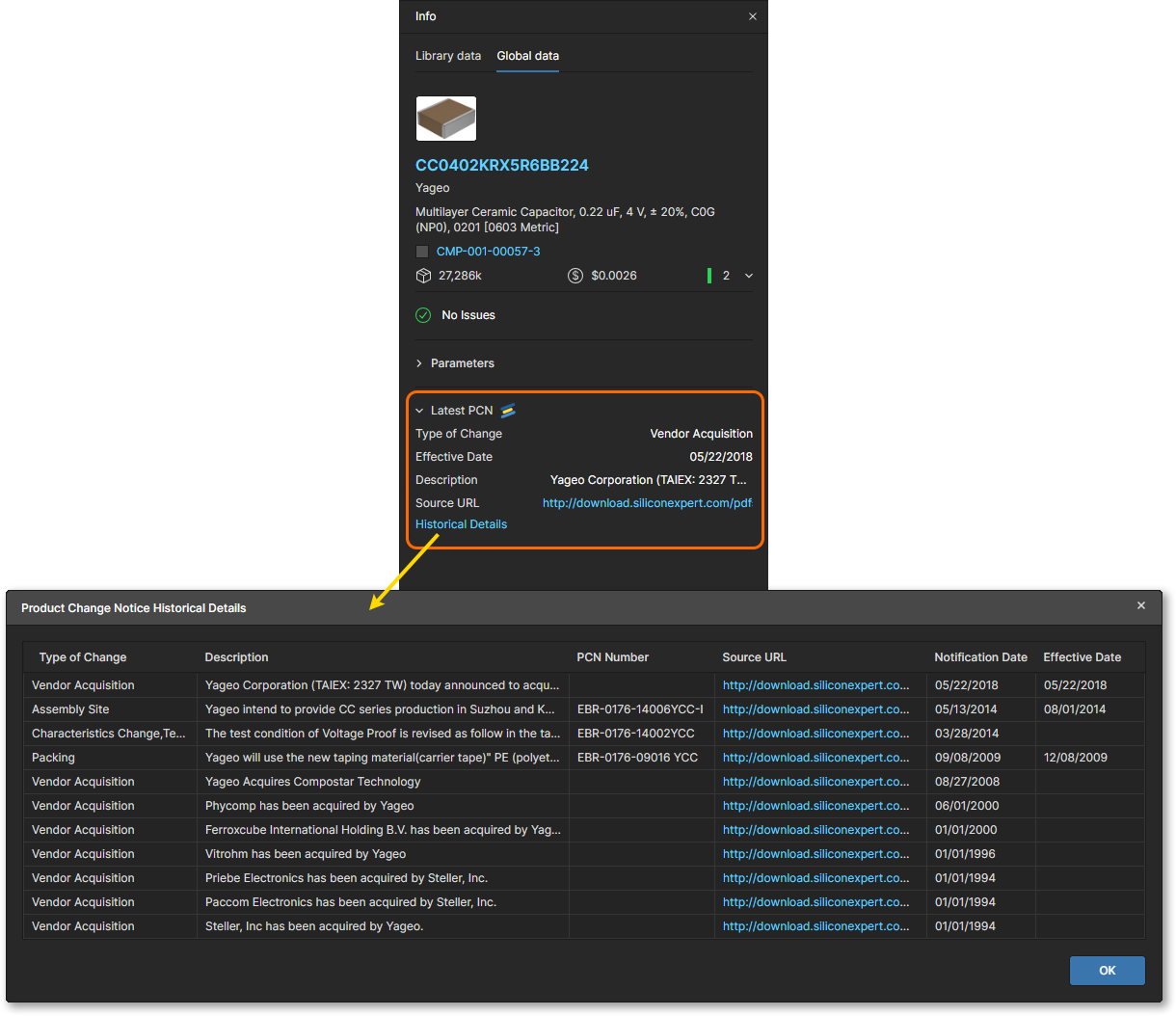Image resolution: width=1176 pixels, height=1016 pixels.
Task: Close the Product Change Notice Historical Details dialog
Action: point(1141,606)
